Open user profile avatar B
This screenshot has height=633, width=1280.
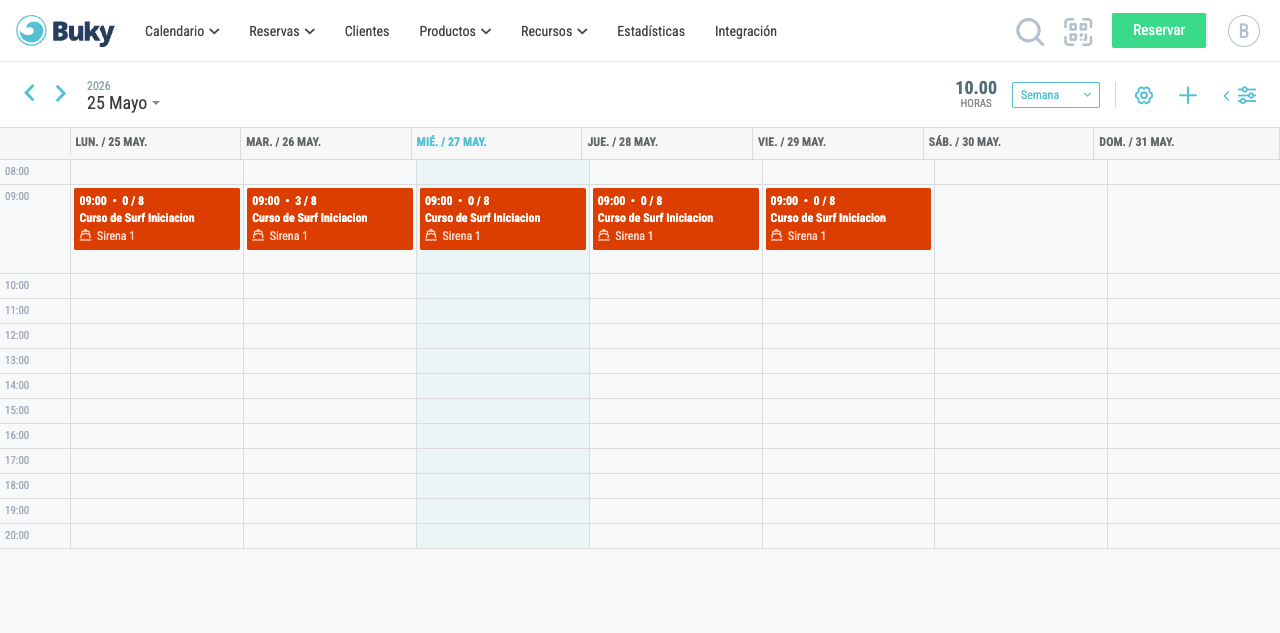click(1243, 31)
